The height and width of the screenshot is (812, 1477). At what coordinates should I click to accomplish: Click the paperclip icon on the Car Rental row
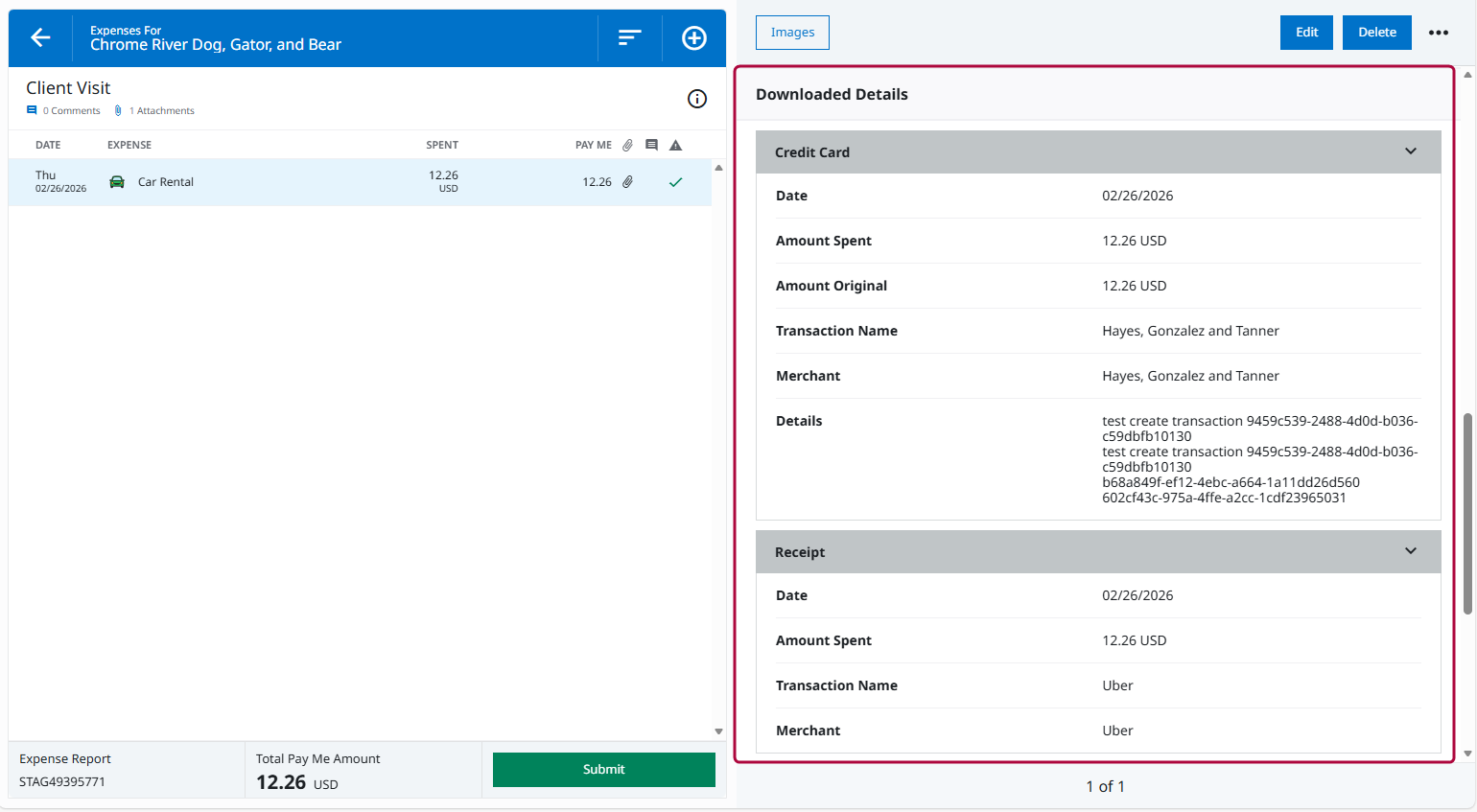(627, 181)
